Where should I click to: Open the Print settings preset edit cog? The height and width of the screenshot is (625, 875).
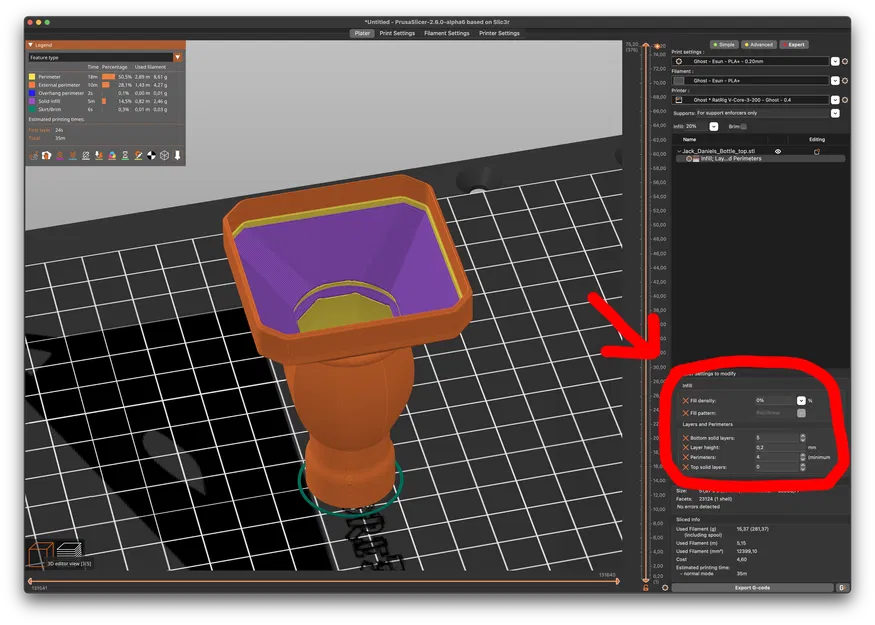point(845,61)
